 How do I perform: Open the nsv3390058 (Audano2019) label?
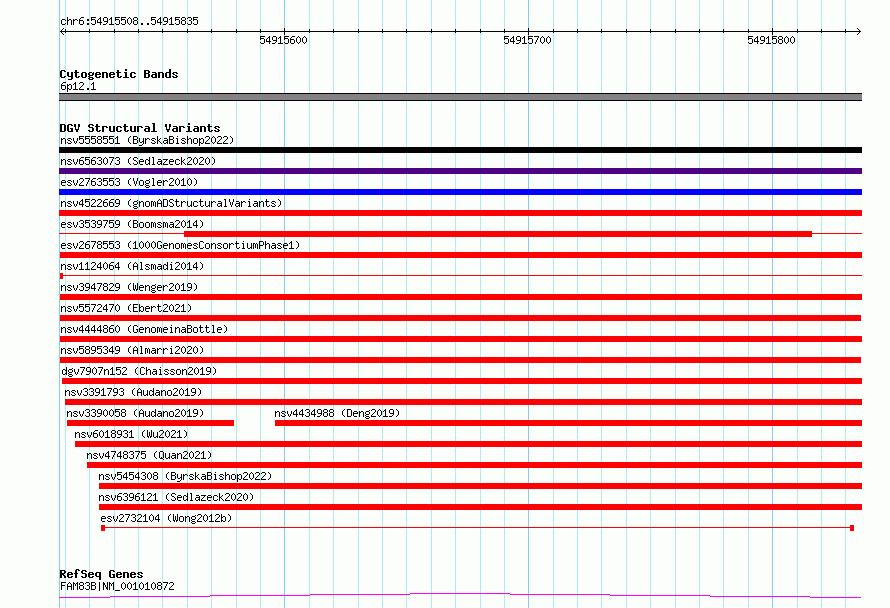coord(135,413)
